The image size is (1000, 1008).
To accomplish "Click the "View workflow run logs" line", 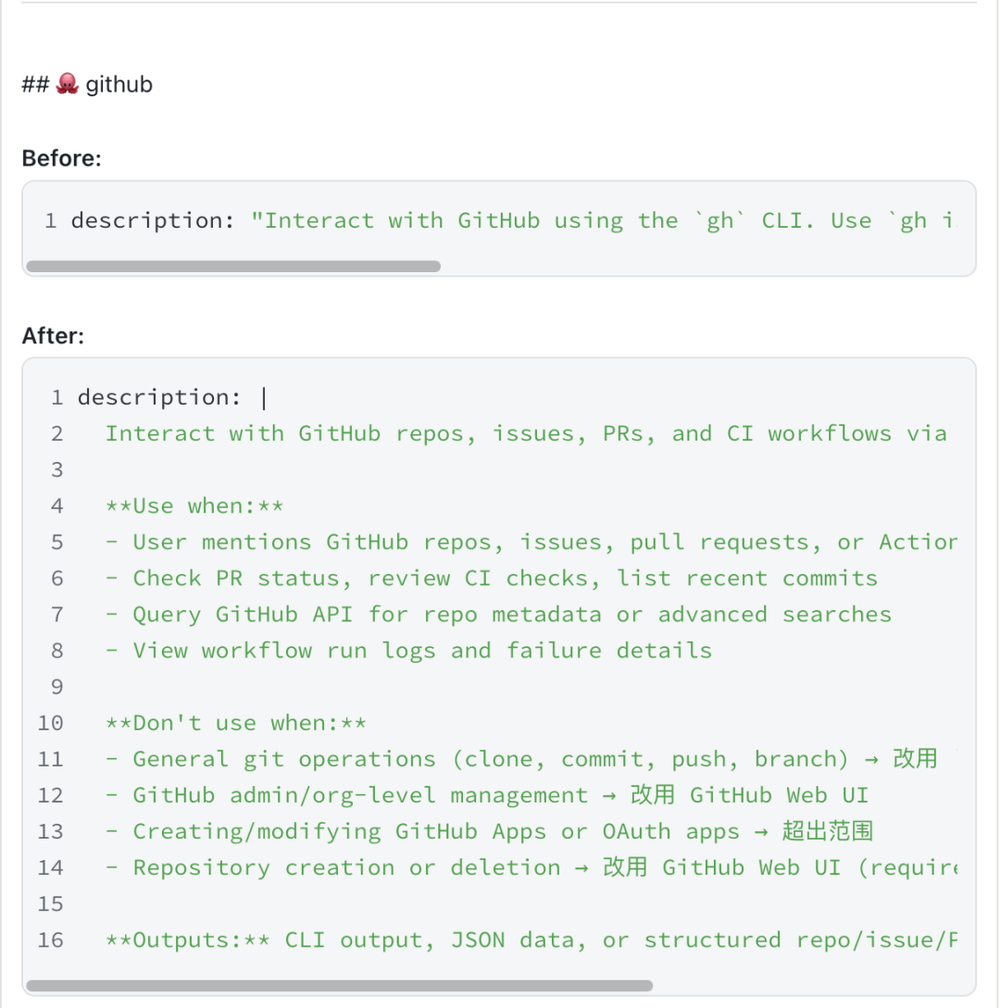I will pyautogui.click(x=408, y=650).
